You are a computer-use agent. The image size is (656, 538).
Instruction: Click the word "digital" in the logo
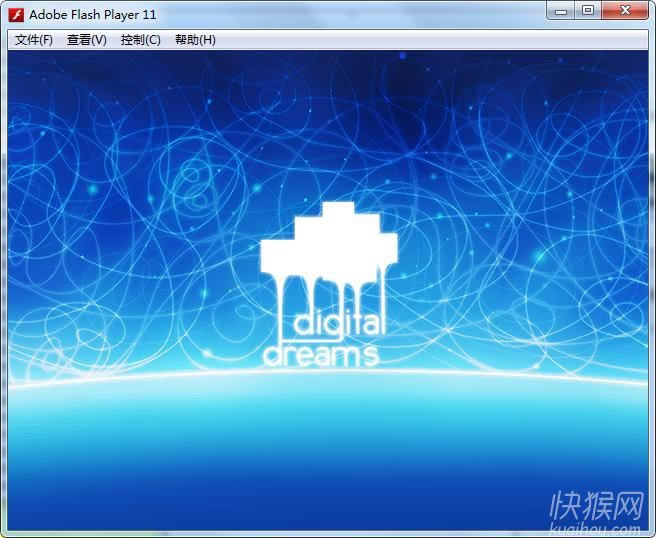pos(338,323)
